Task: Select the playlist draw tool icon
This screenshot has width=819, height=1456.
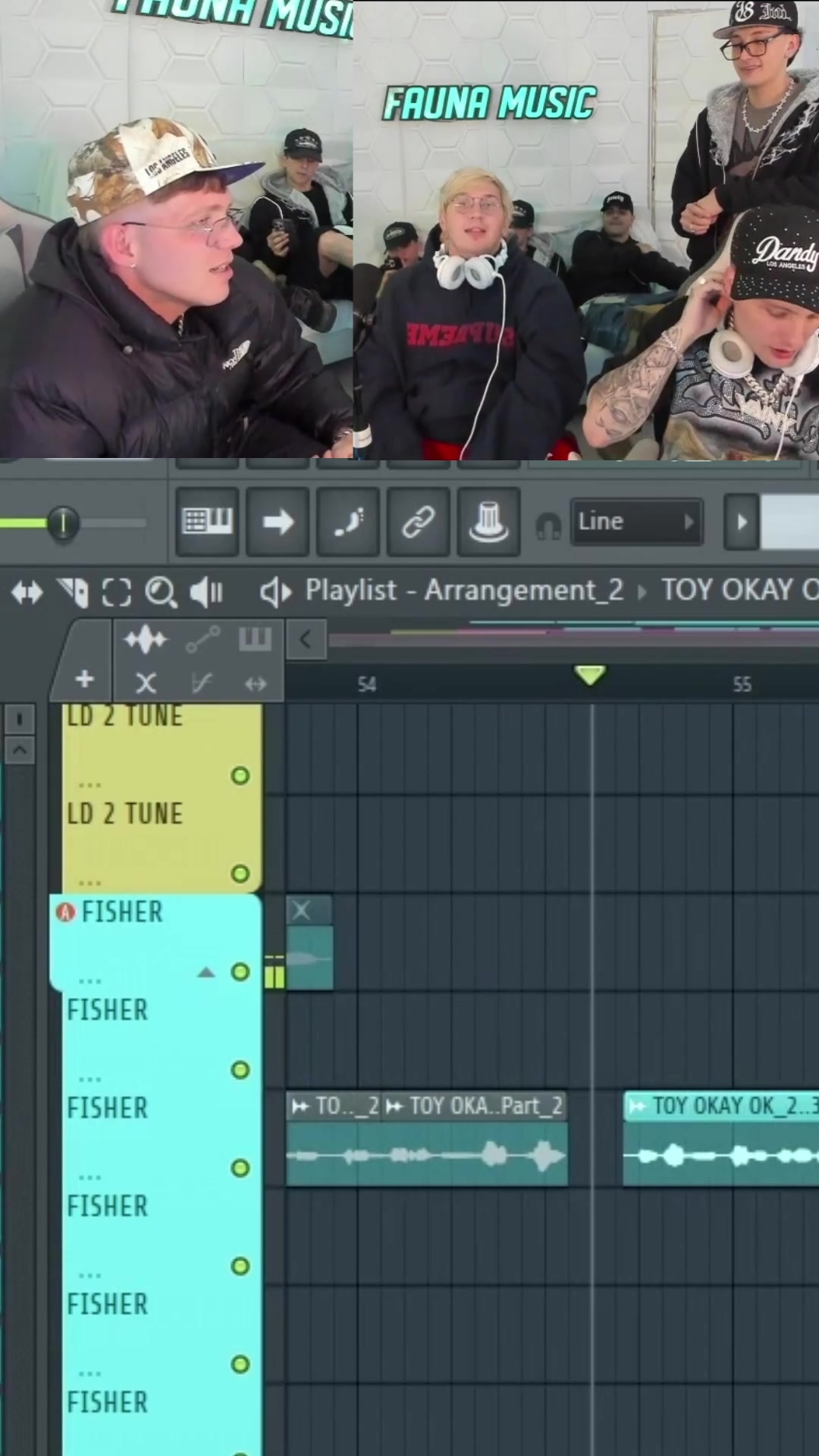Action: [x=74, y=592]
